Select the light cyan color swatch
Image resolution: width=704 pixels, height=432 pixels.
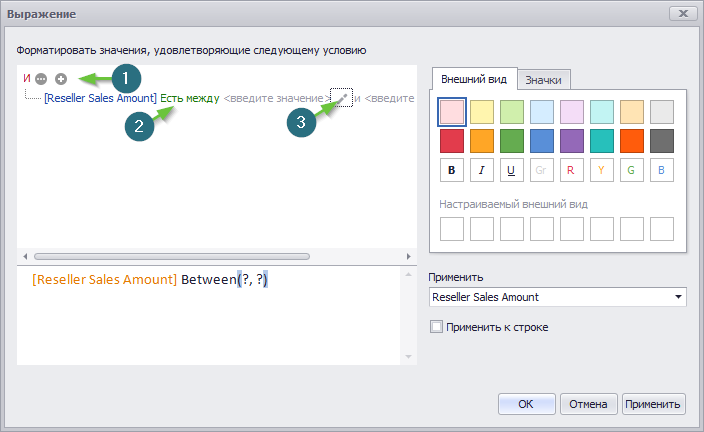click(x=602, y=112)
